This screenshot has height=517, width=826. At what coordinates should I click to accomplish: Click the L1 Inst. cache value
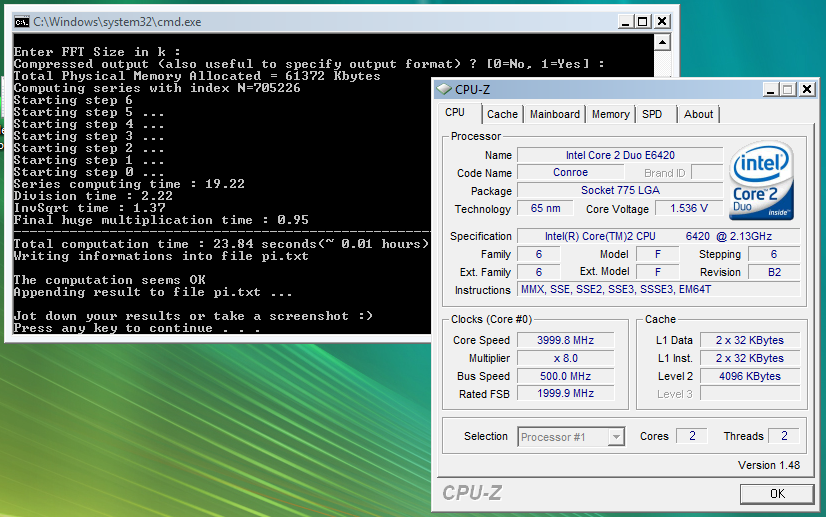pos(750,358)
